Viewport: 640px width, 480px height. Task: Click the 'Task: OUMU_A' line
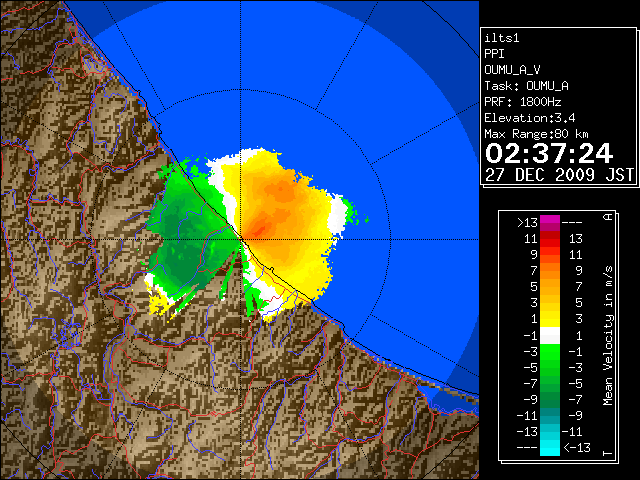click(x=527, y=86)
